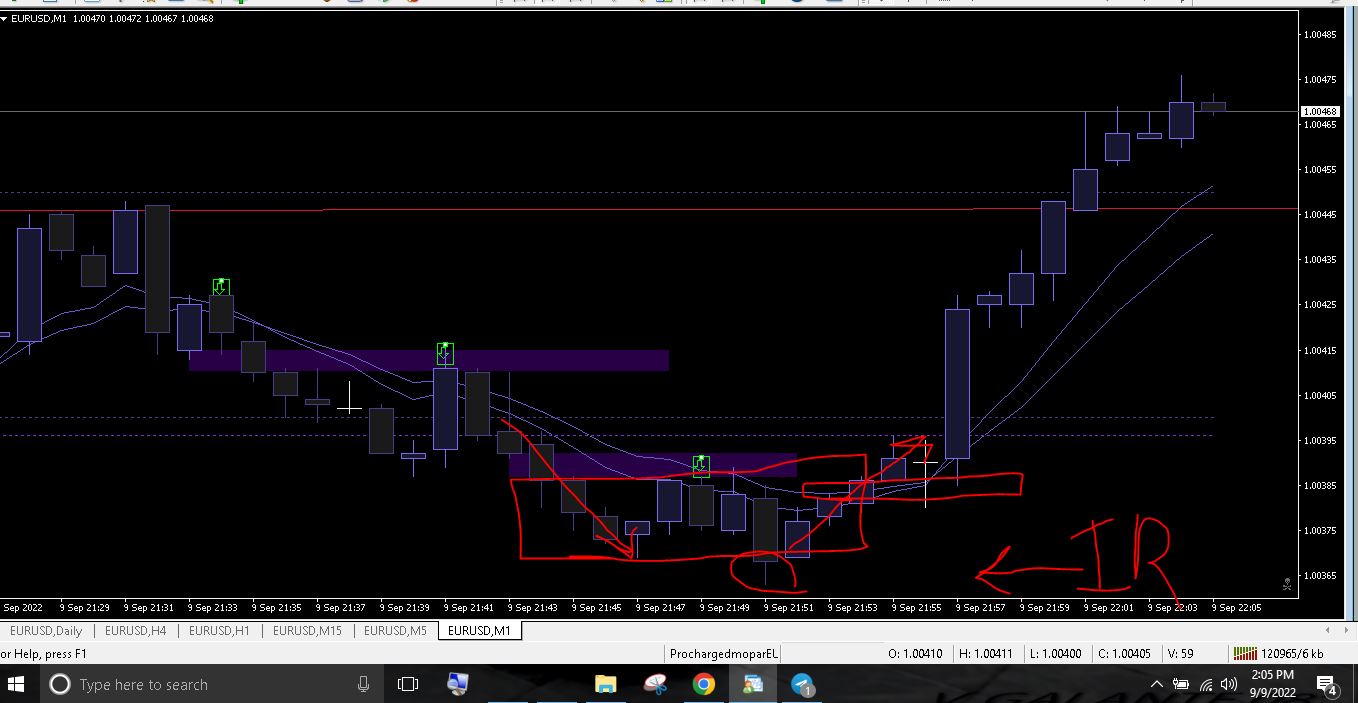Click the active EURUSD,M1 chart tab
The image size is (1358, 703).
(x=479, y=631)
